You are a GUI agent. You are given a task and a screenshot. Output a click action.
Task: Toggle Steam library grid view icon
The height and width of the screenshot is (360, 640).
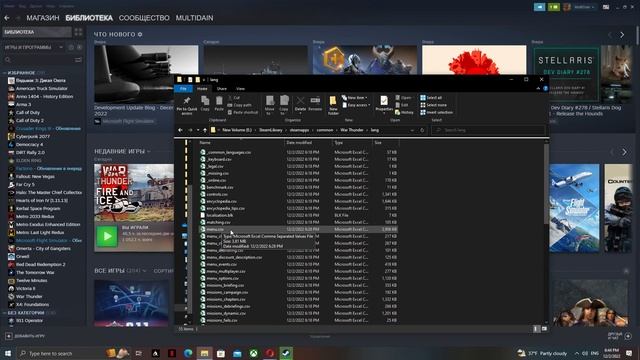tap(78, 32)
